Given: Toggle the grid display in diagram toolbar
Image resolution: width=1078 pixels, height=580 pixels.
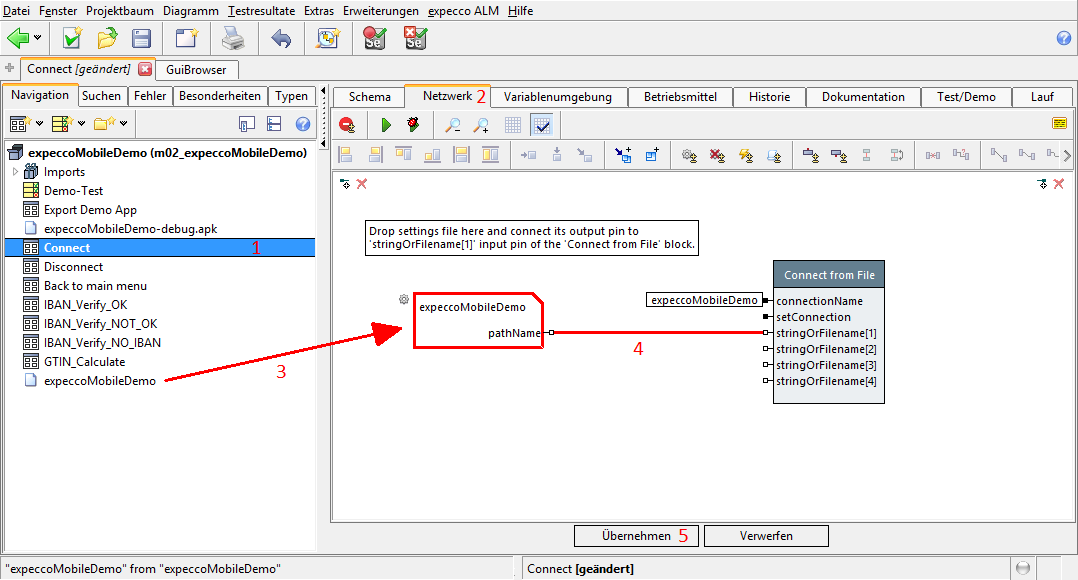Looking at the screenshot, I should (512, 125).
